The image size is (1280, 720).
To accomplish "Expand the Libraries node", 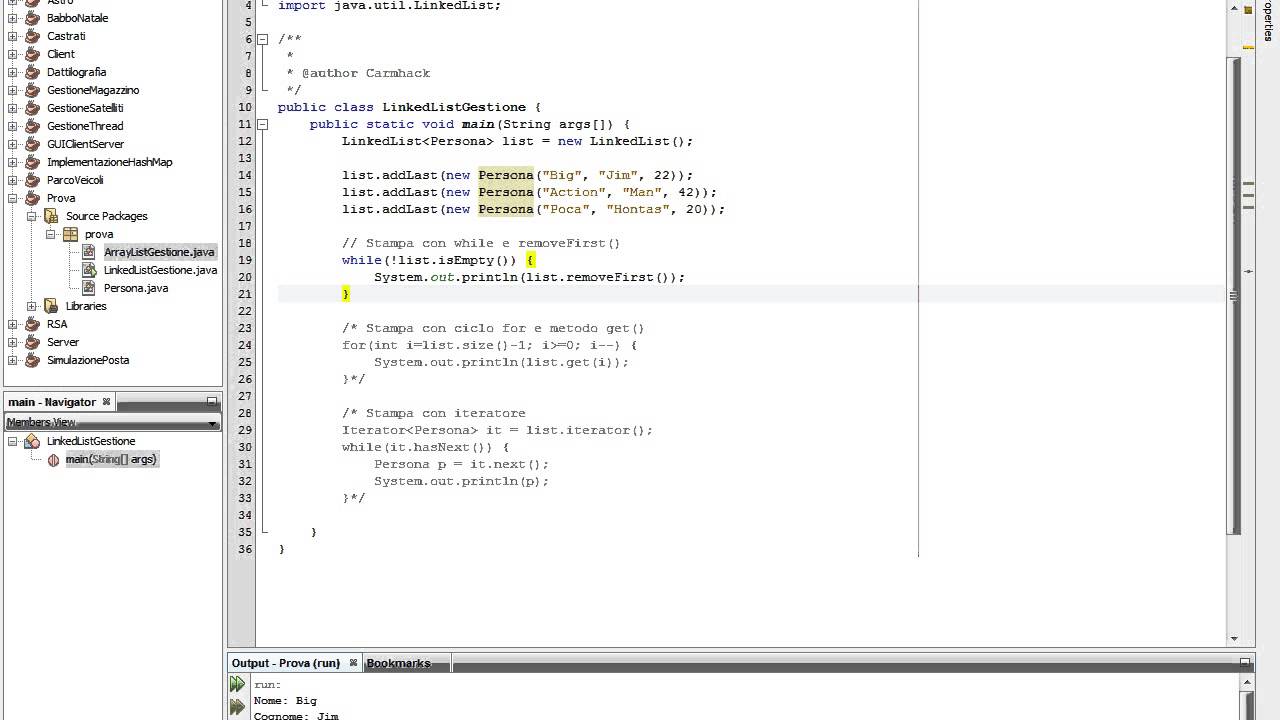I will click(32, 306).
